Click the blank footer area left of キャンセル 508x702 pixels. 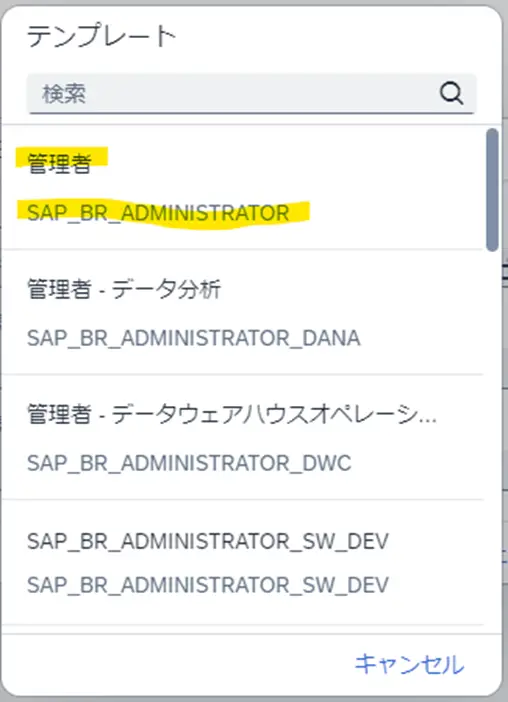[x=175, y=664]
